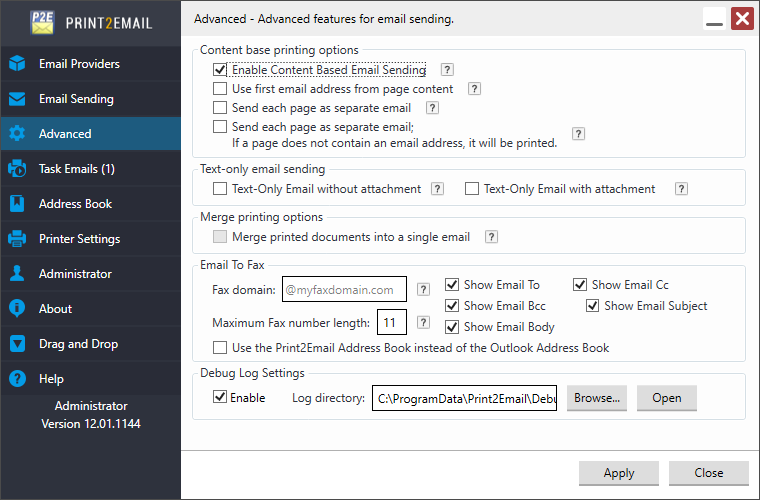Show help for Fax domain field
This screenshot has height=500, width=760.
coord(423,289)
